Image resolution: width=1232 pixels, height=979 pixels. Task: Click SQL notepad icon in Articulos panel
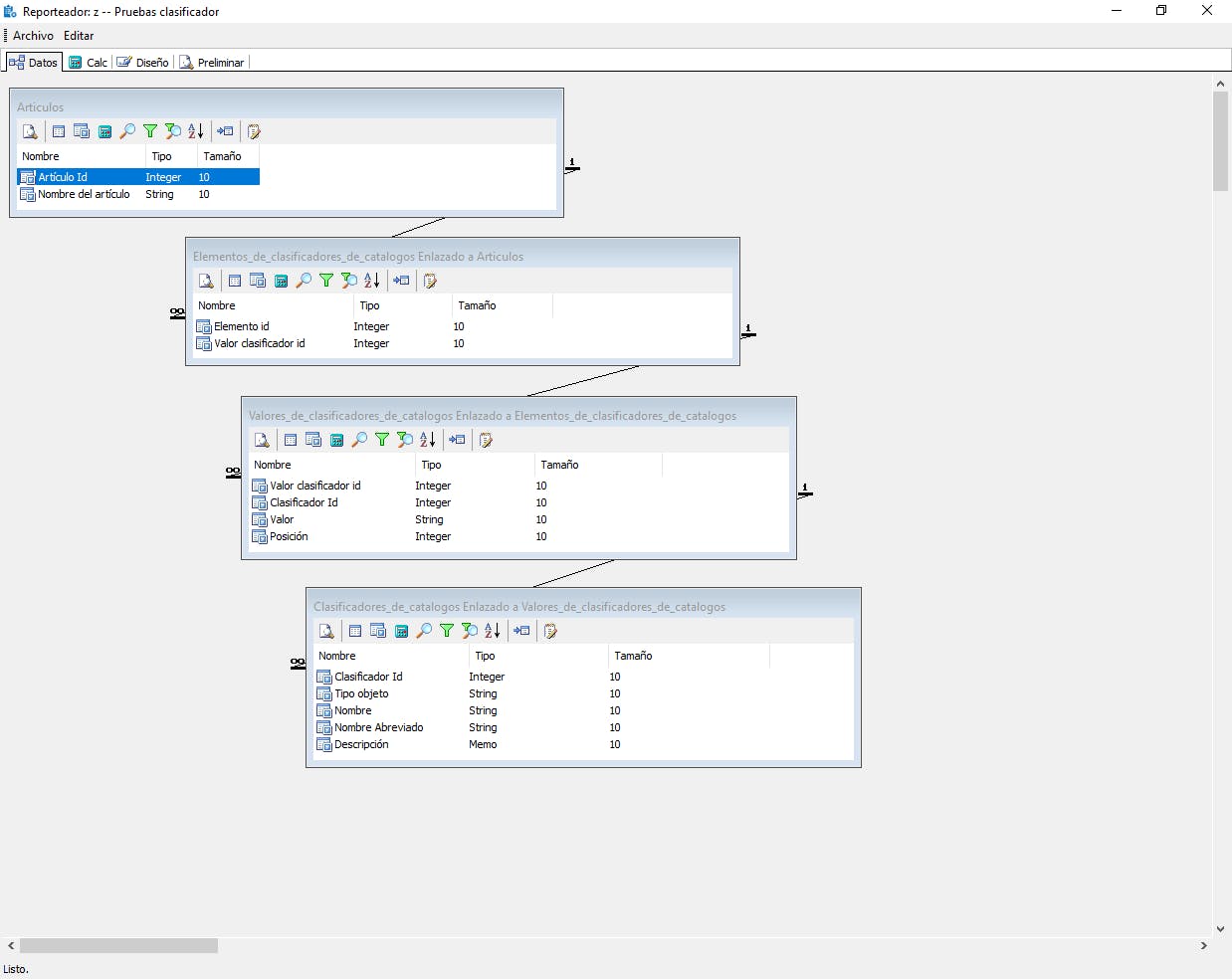[254, 131]
